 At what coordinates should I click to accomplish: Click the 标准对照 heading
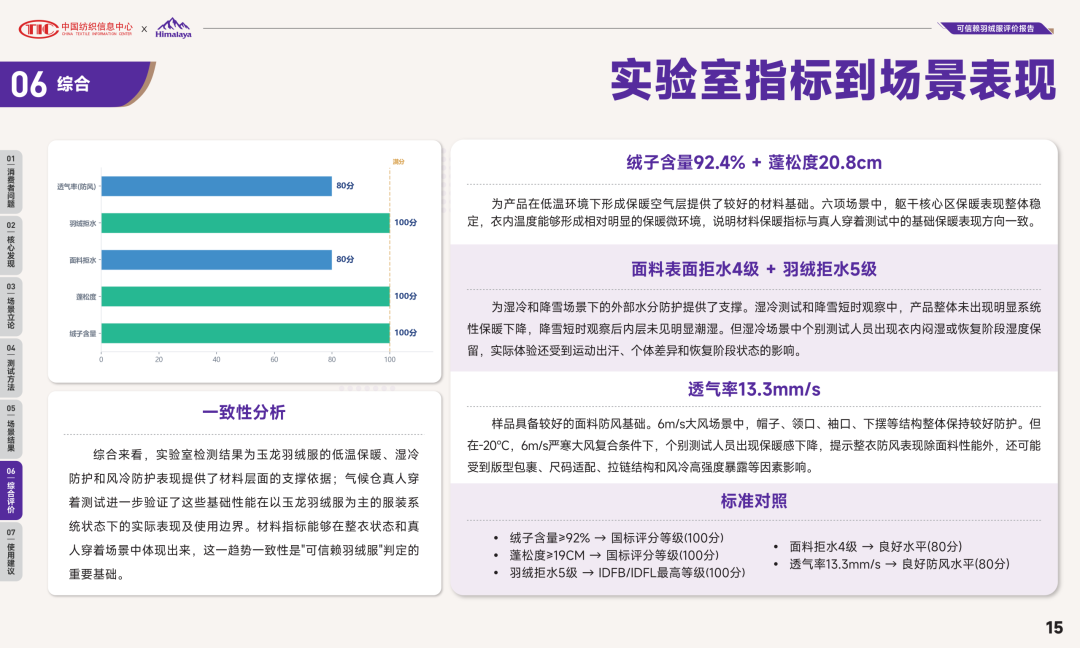pos(754,501)
